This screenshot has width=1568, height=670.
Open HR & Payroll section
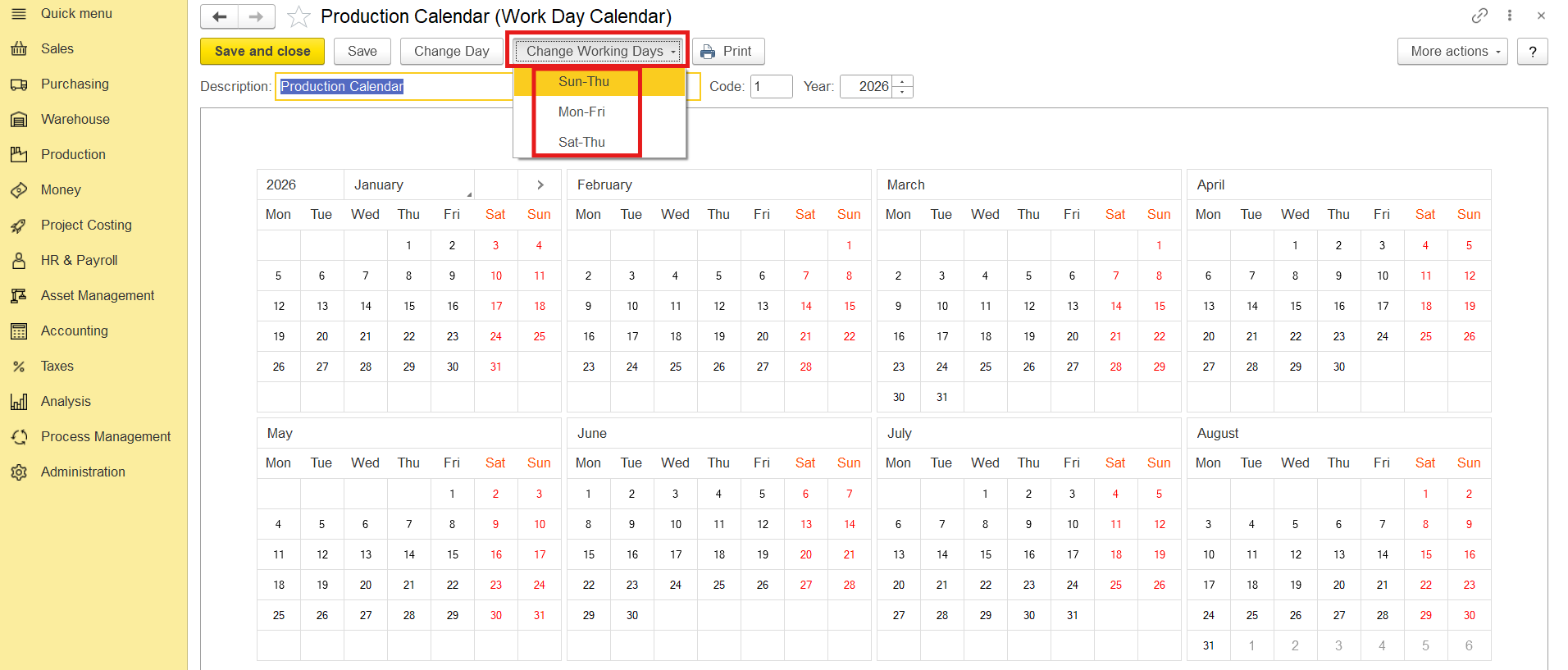[x=79, y=260]
